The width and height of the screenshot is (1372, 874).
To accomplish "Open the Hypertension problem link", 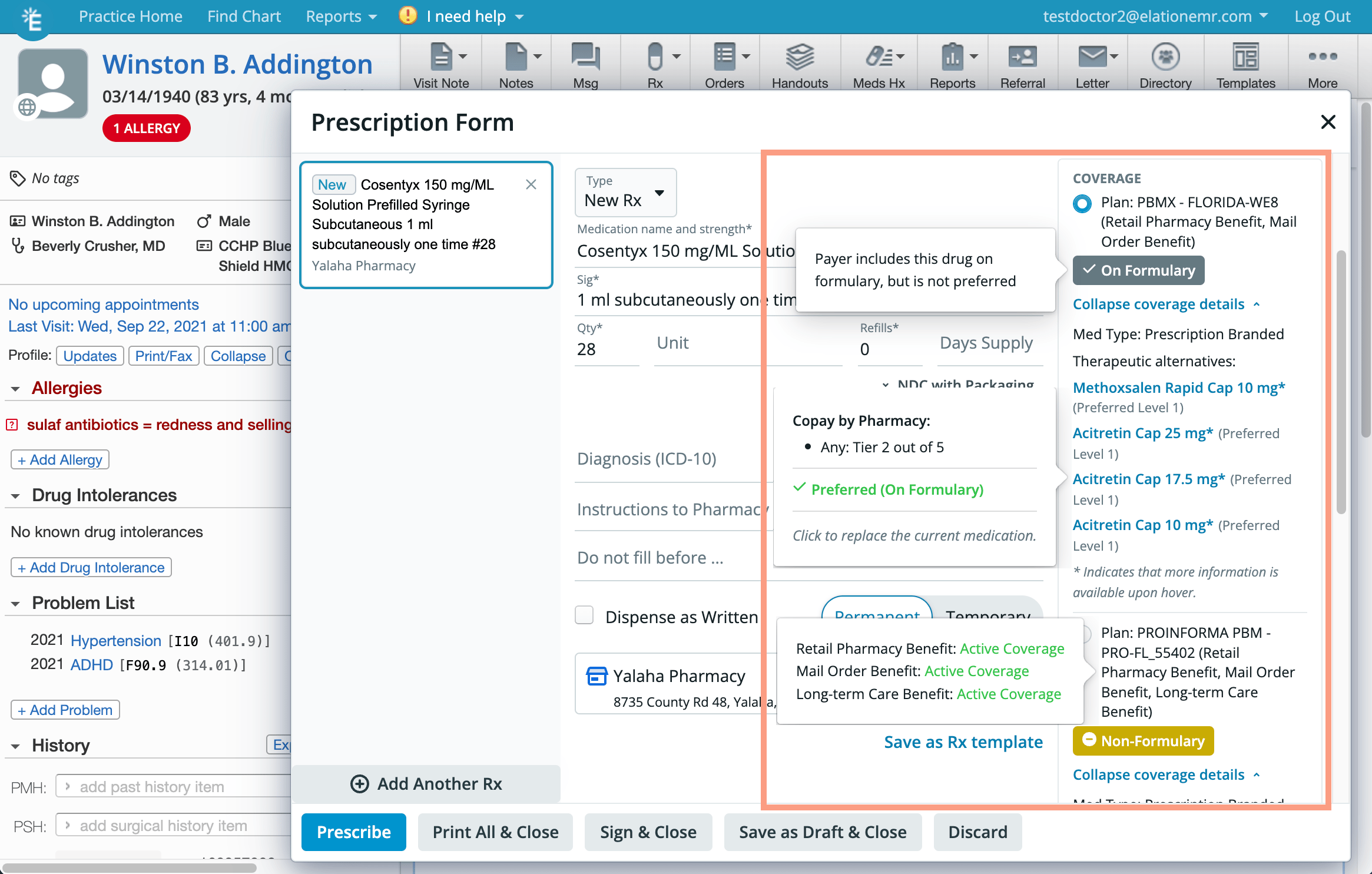I will (116, 640).
